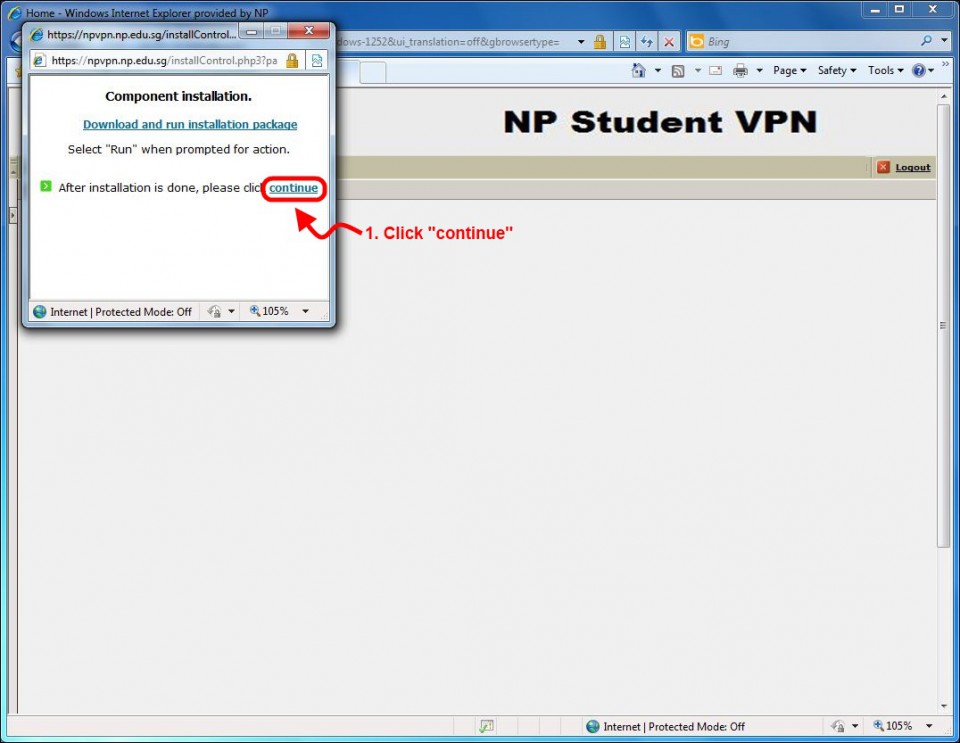Expand the Feeds dropdown arrow
The image size is (960, 743).
697,71
